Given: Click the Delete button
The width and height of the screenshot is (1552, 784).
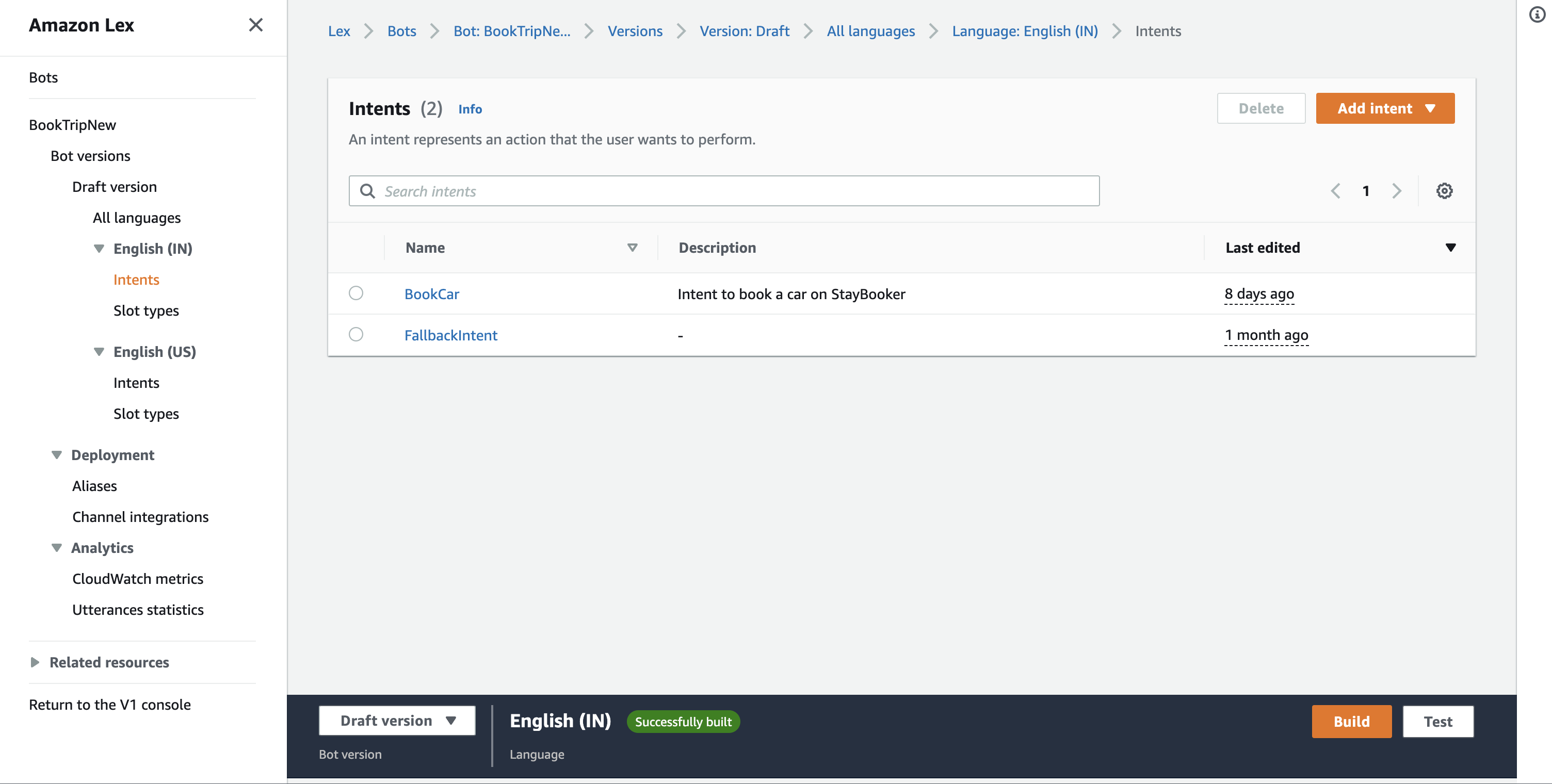Looking at the screenshot, I should click(1261, 108).
